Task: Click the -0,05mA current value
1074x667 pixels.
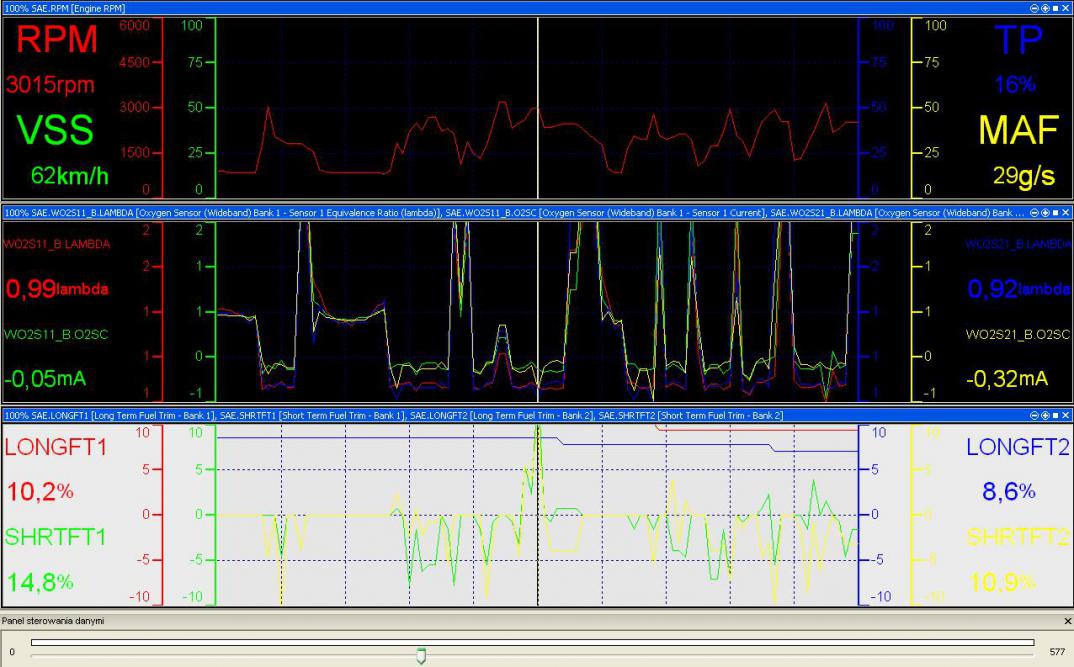Action: (x=45, y=379)
